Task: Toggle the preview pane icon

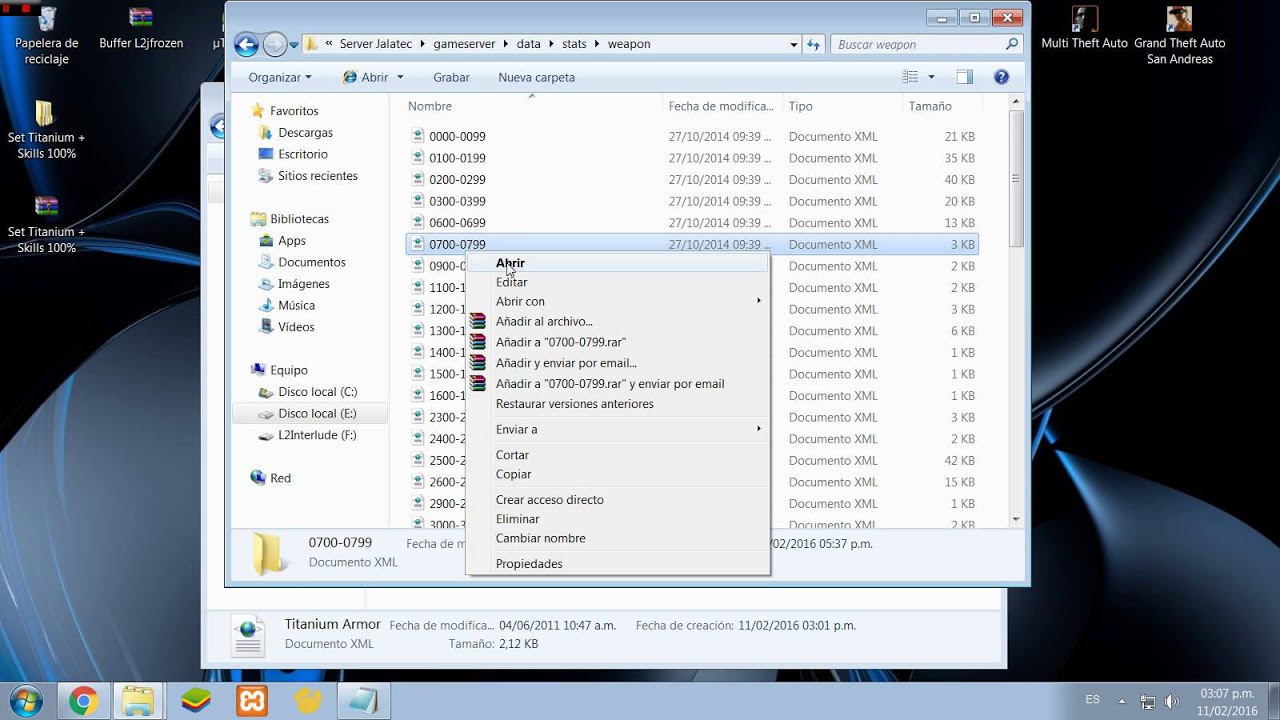Action: (964, 77)
